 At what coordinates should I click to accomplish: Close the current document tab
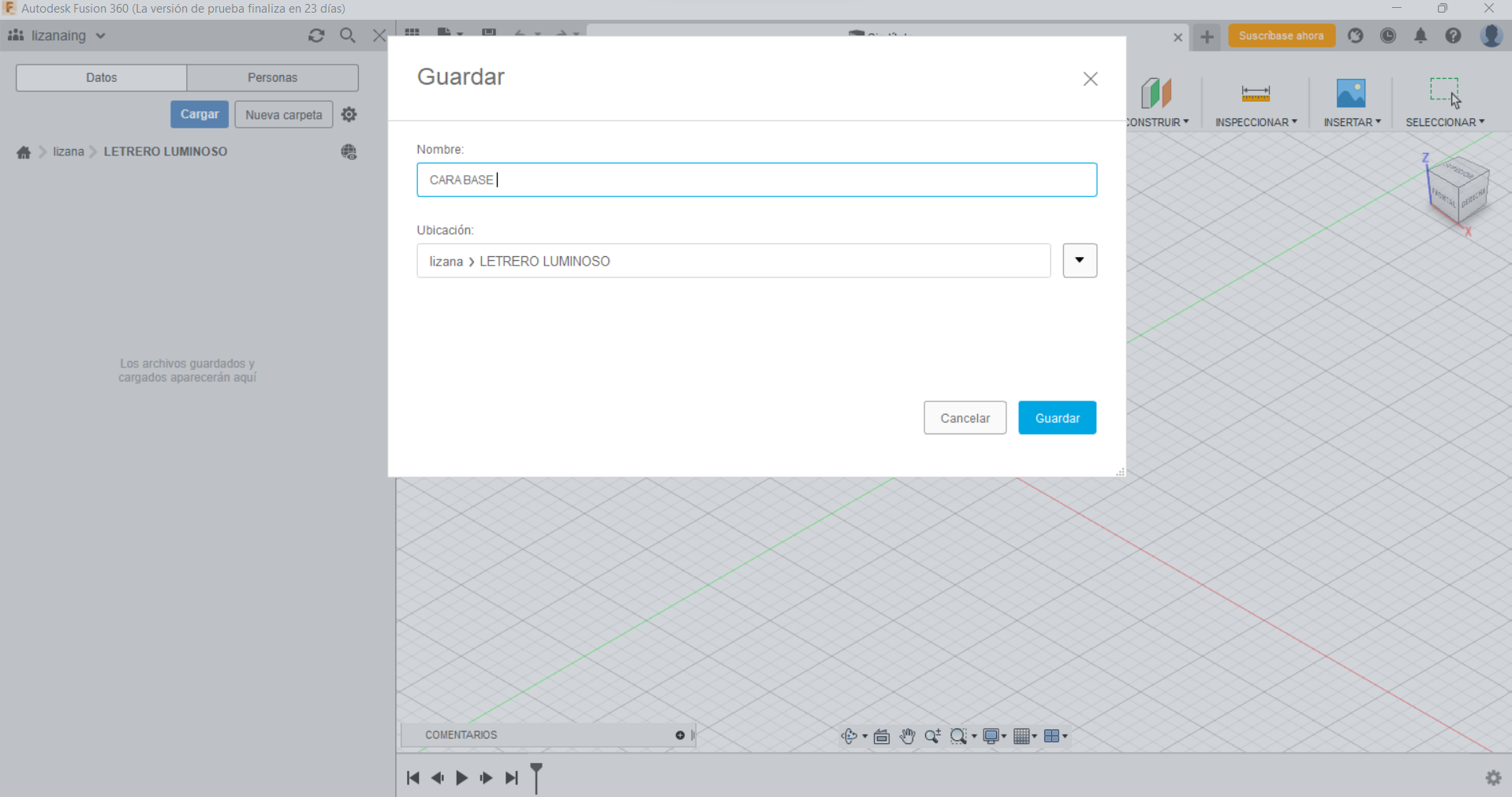coord(1178,37)
